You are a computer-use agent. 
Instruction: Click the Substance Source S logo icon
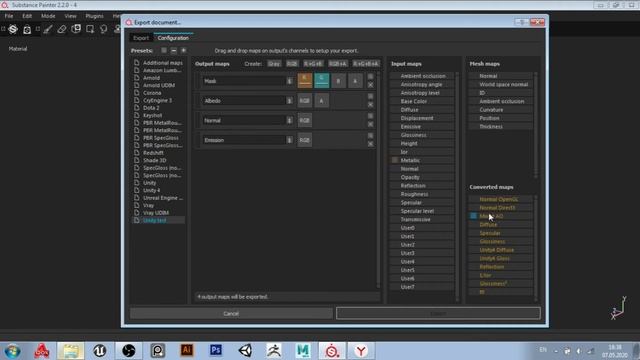point(13,29)
